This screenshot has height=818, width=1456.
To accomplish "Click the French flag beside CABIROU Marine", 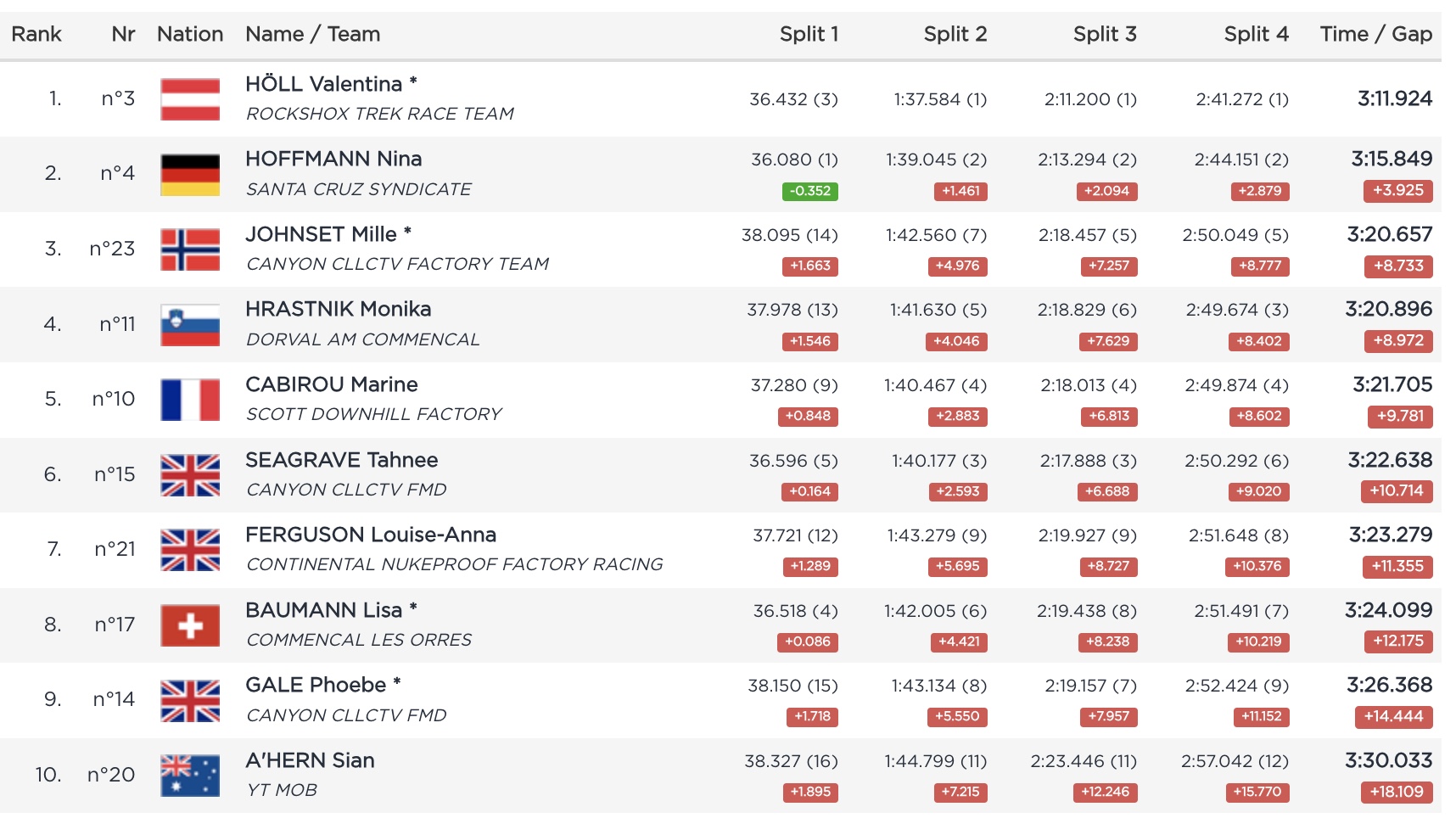I will pyautogui.click(x=190, y=400).
